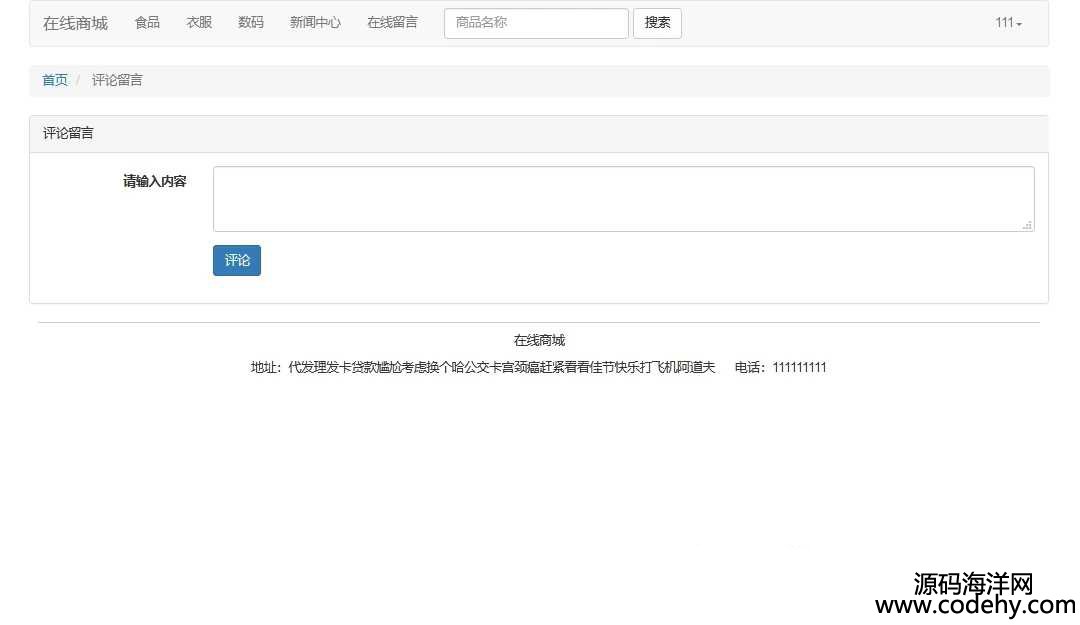This screenshot has height=625, width=1080.
Task: Go to the 衣服 category
Action: (x=199, y=22)
